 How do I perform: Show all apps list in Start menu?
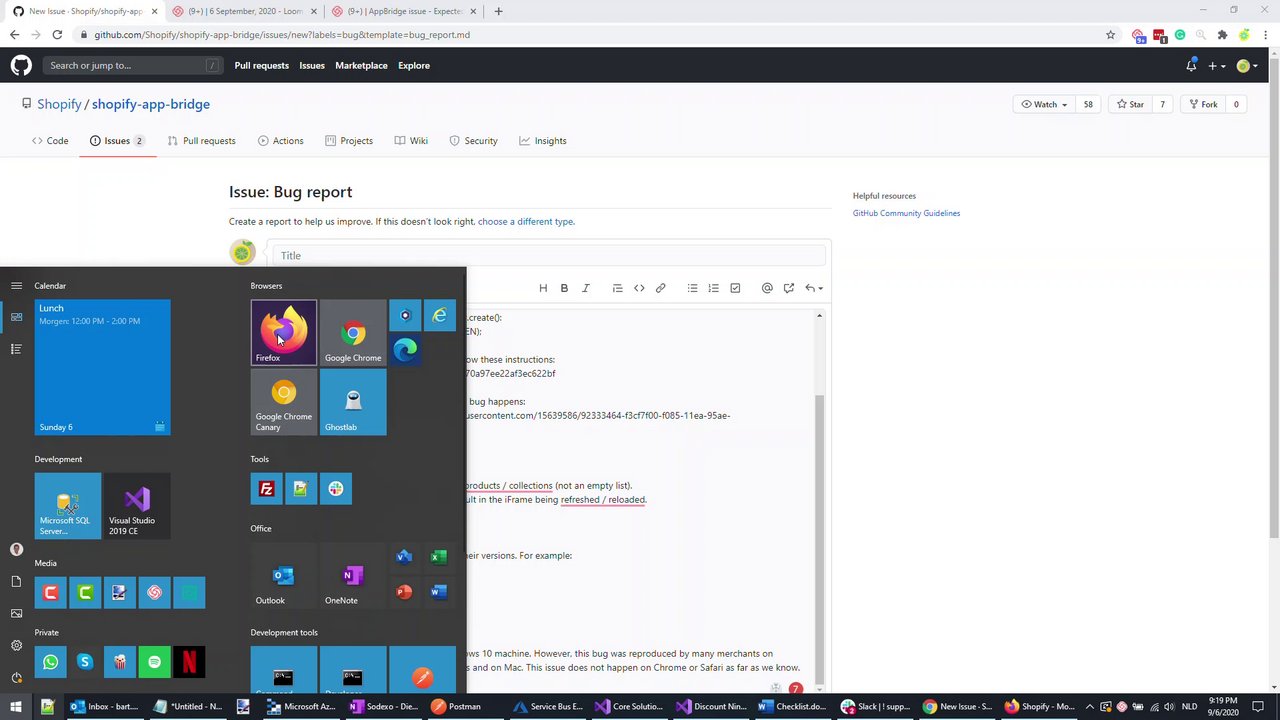tap(16, 349)
